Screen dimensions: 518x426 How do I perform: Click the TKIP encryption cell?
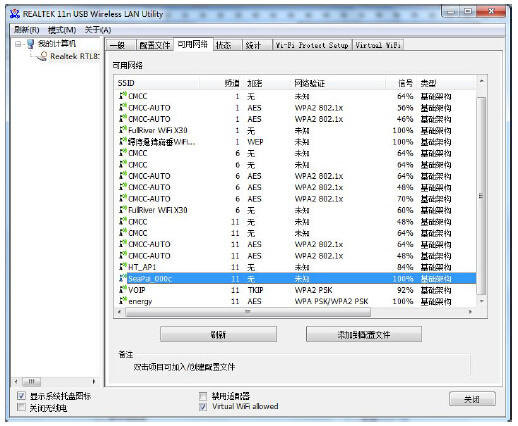click(255, 290)
